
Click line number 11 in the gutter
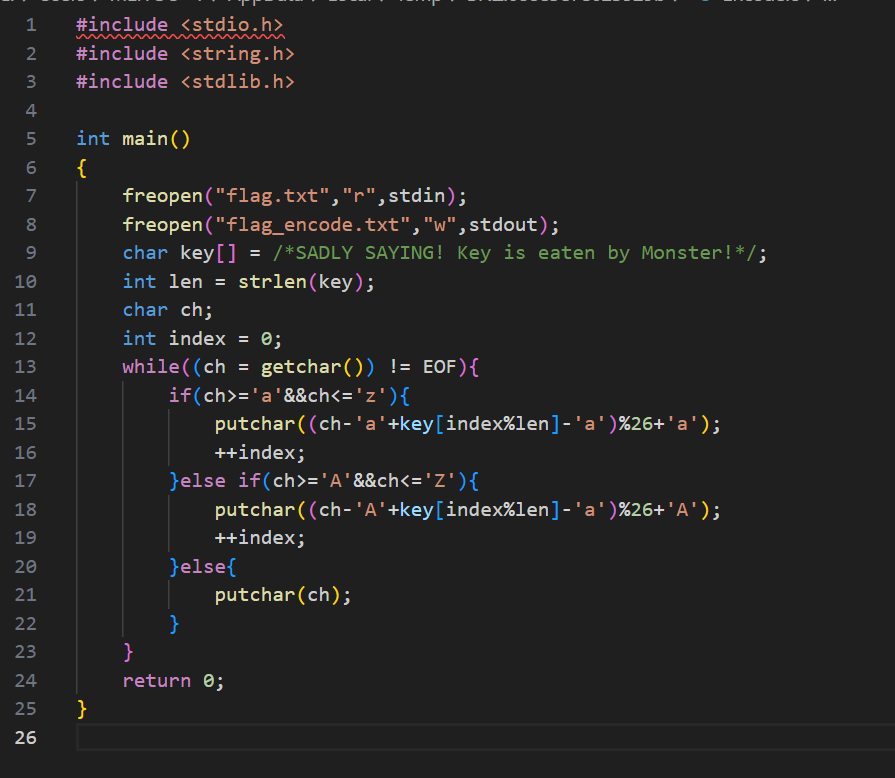pos(26,310)
